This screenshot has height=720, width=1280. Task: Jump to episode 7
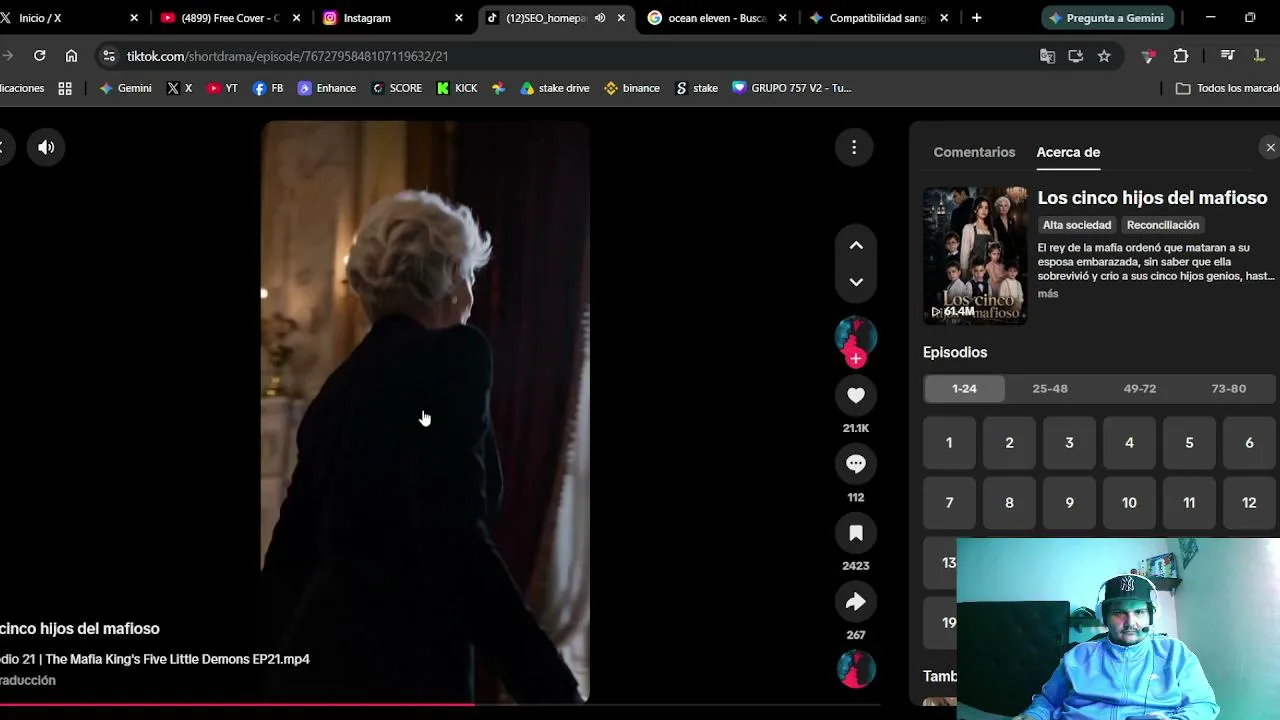[949, 503]
